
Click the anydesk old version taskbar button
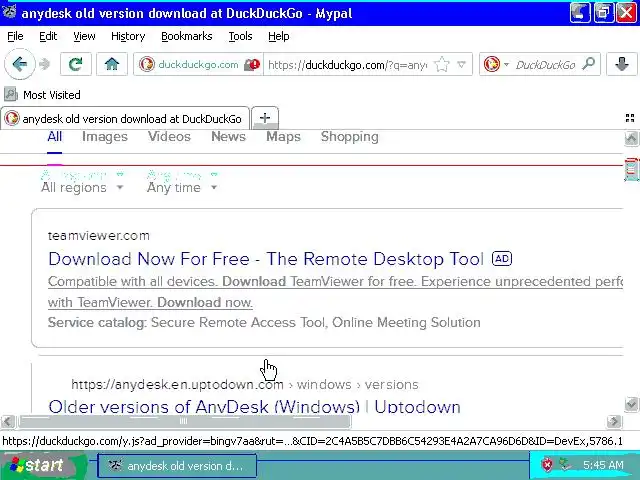tap(177, 466)
